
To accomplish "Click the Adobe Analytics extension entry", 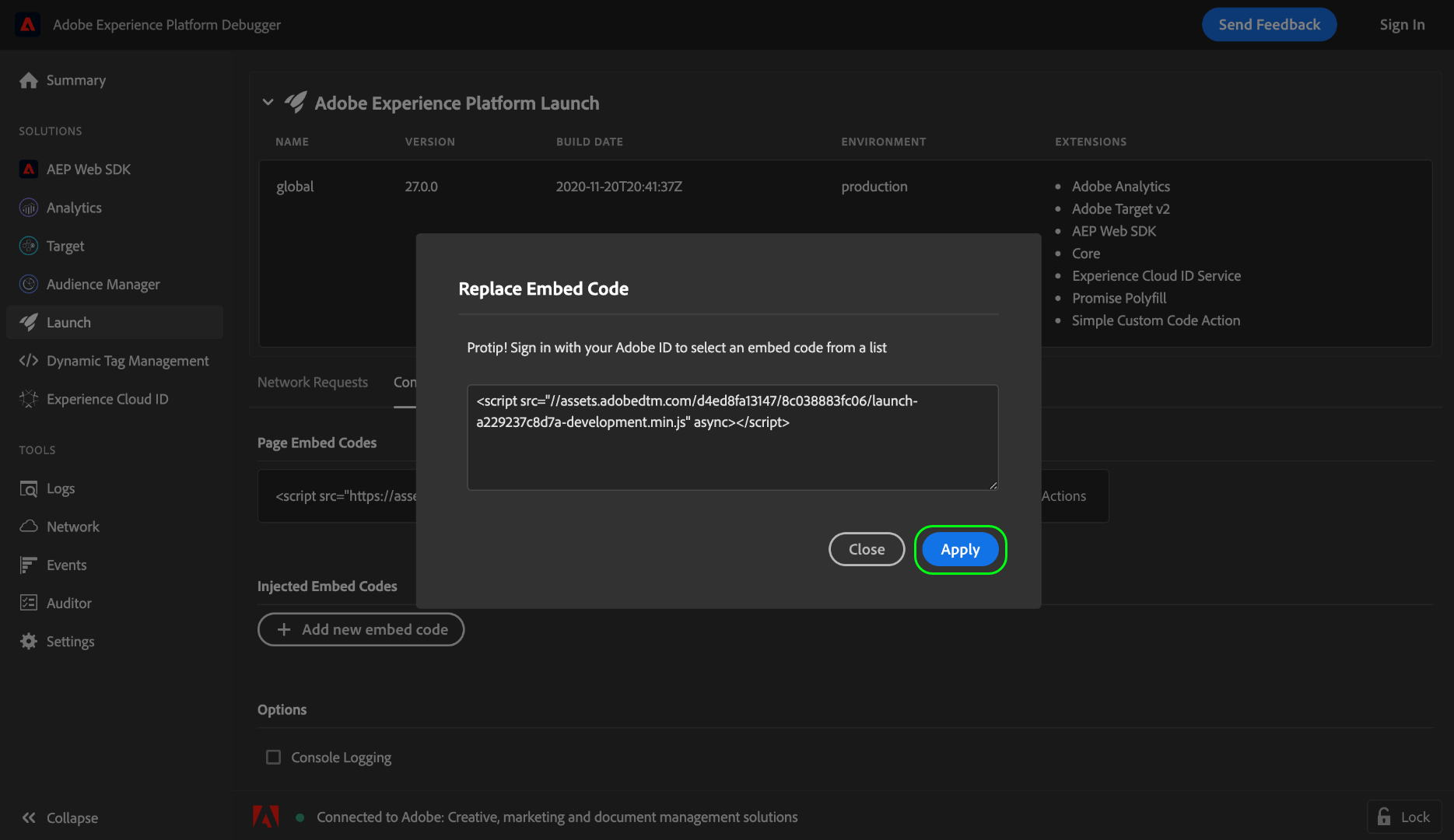I will click(x=1120, y=187).
